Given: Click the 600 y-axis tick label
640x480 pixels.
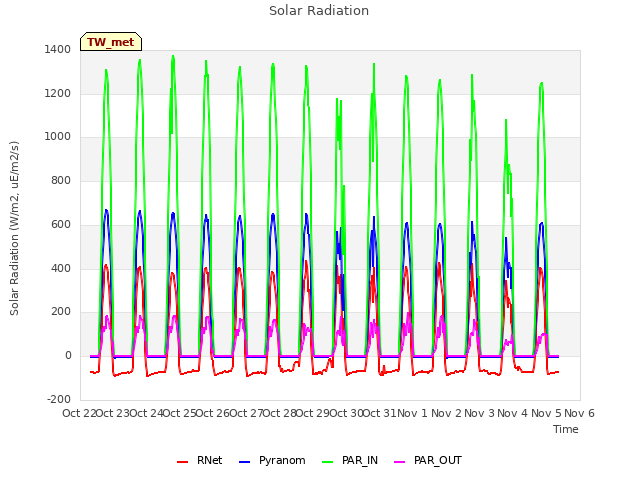Looking at the screenshot, I should point(61,224).
